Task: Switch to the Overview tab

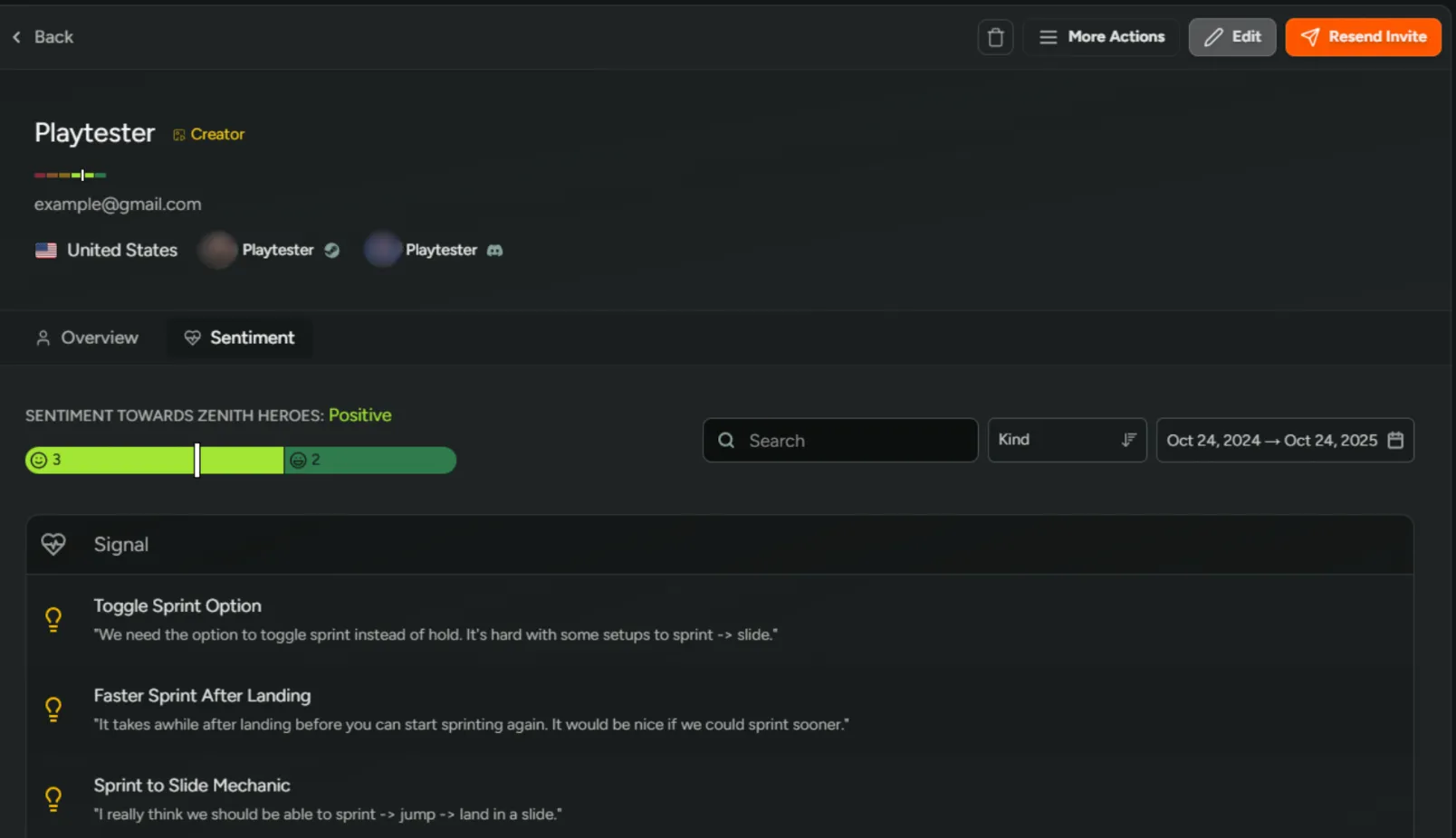Action: tap(87, 338)
